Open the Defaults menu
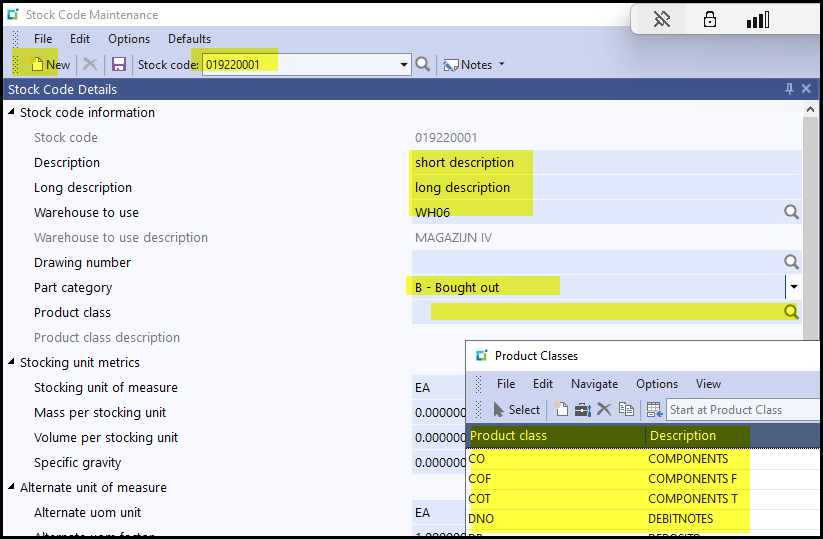Screen dimensions: 823x539 189,39
